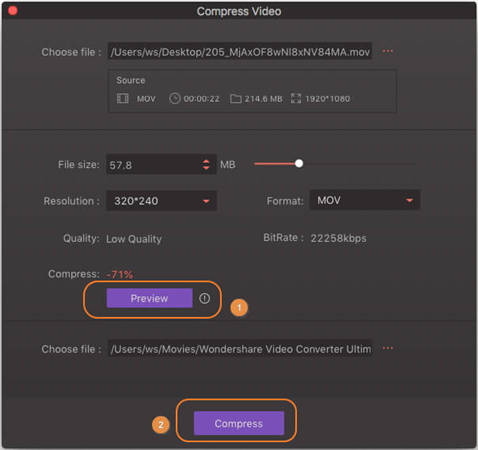Click the File size 57.8 input field
Screen dimensions: 478x450
161,165
